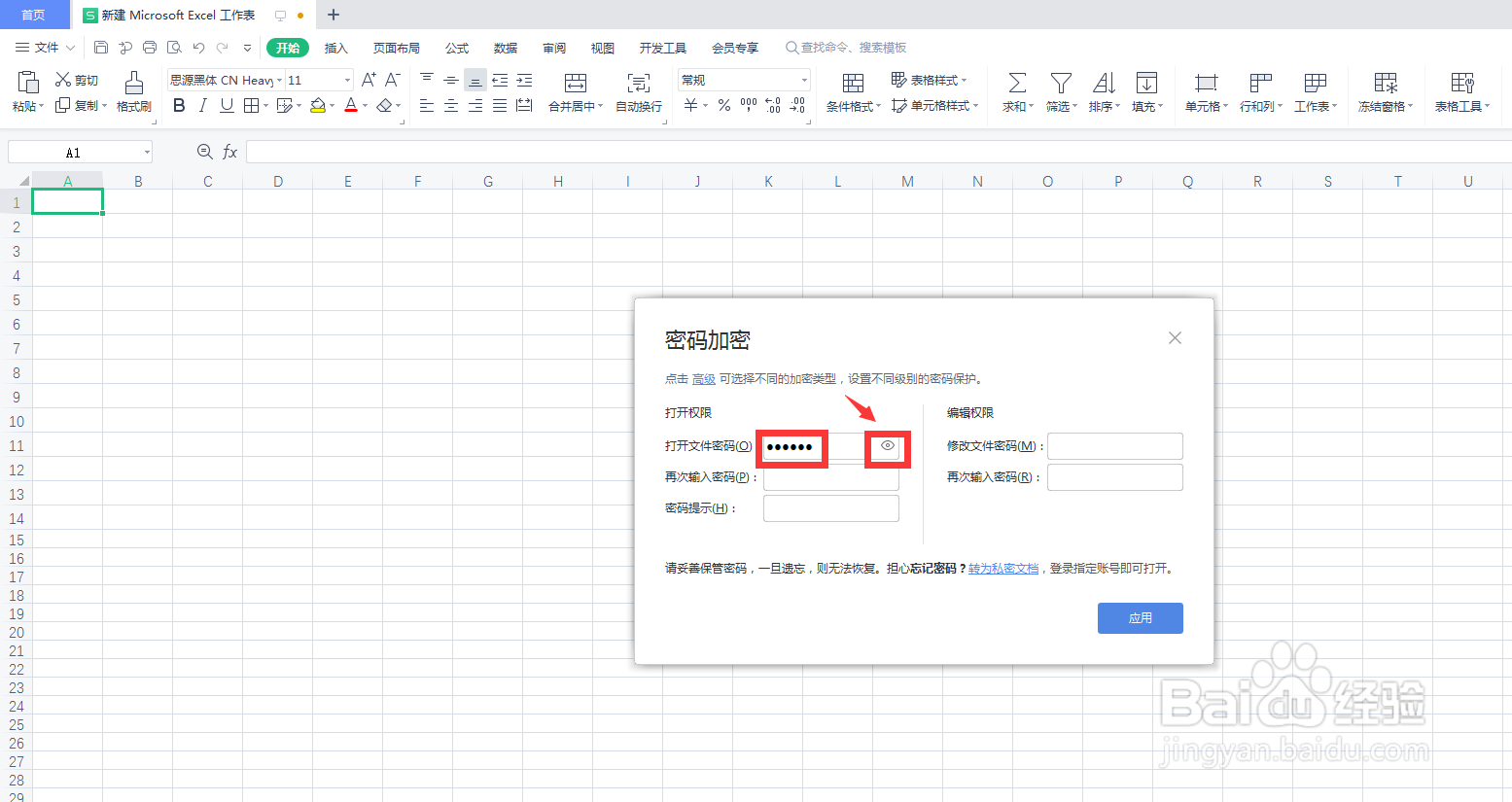Viewport: 1512px width, 802px height.
Task: Click the 修改文件密码(M) field
Action: (x=1115, y=446)
